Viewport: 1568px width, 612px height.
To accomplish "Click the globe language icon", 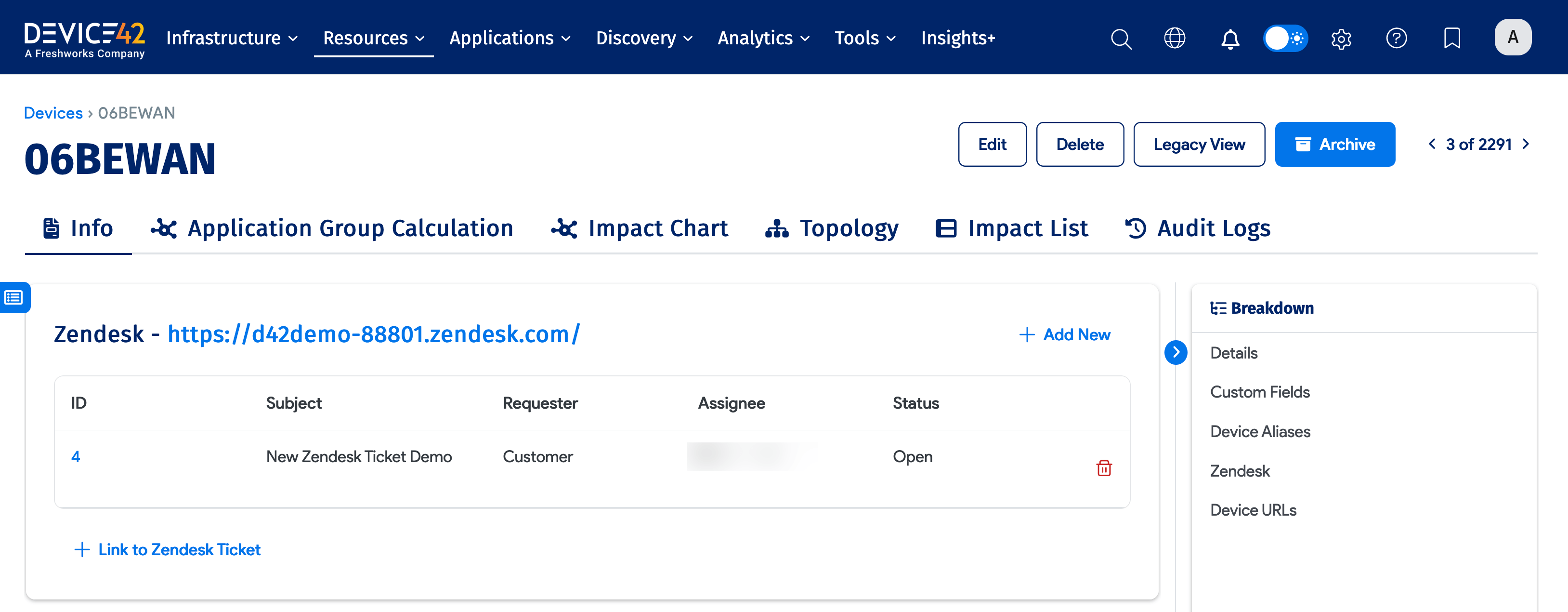I will [1174, 39].
